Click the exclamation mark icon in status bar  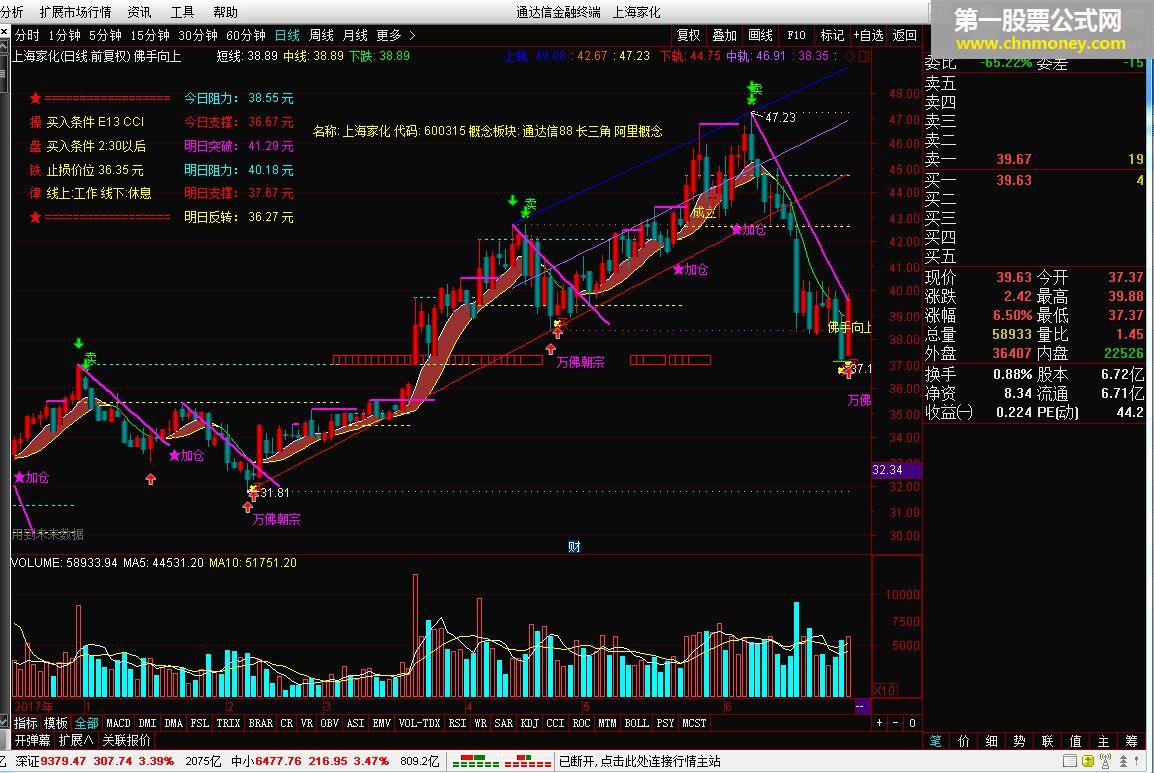coord(1136,760)
